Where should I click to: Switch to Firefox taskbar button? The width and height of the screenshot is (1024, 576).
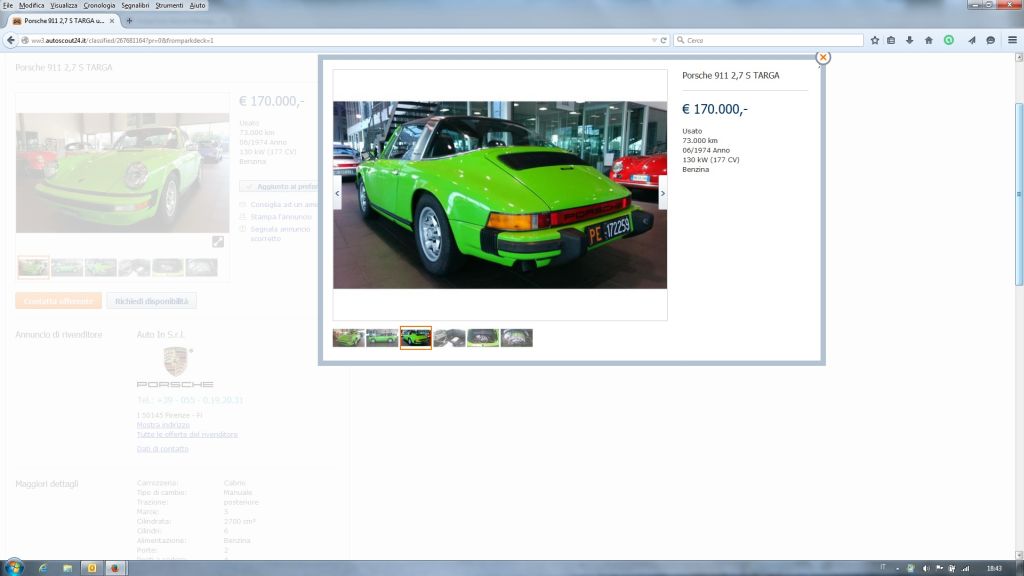[115, 568]
